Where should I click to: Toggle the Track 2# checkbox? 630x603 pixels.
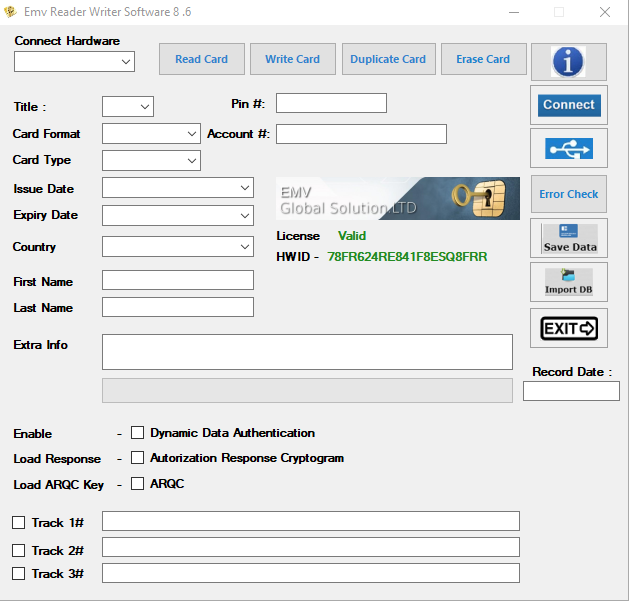coord(18,550)
